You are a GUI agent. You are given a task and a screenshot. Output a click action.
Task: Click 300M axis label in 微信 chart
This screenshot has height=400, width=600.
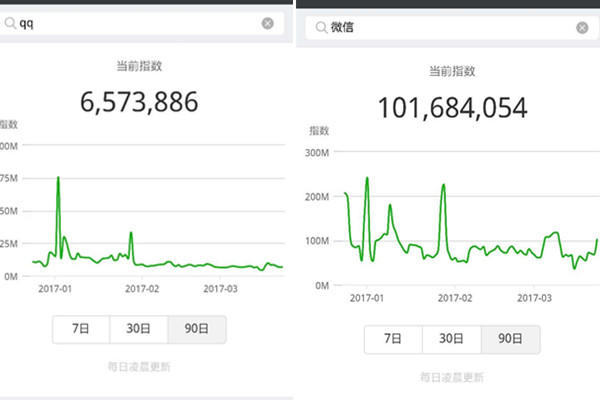click(x=317, y=153)
